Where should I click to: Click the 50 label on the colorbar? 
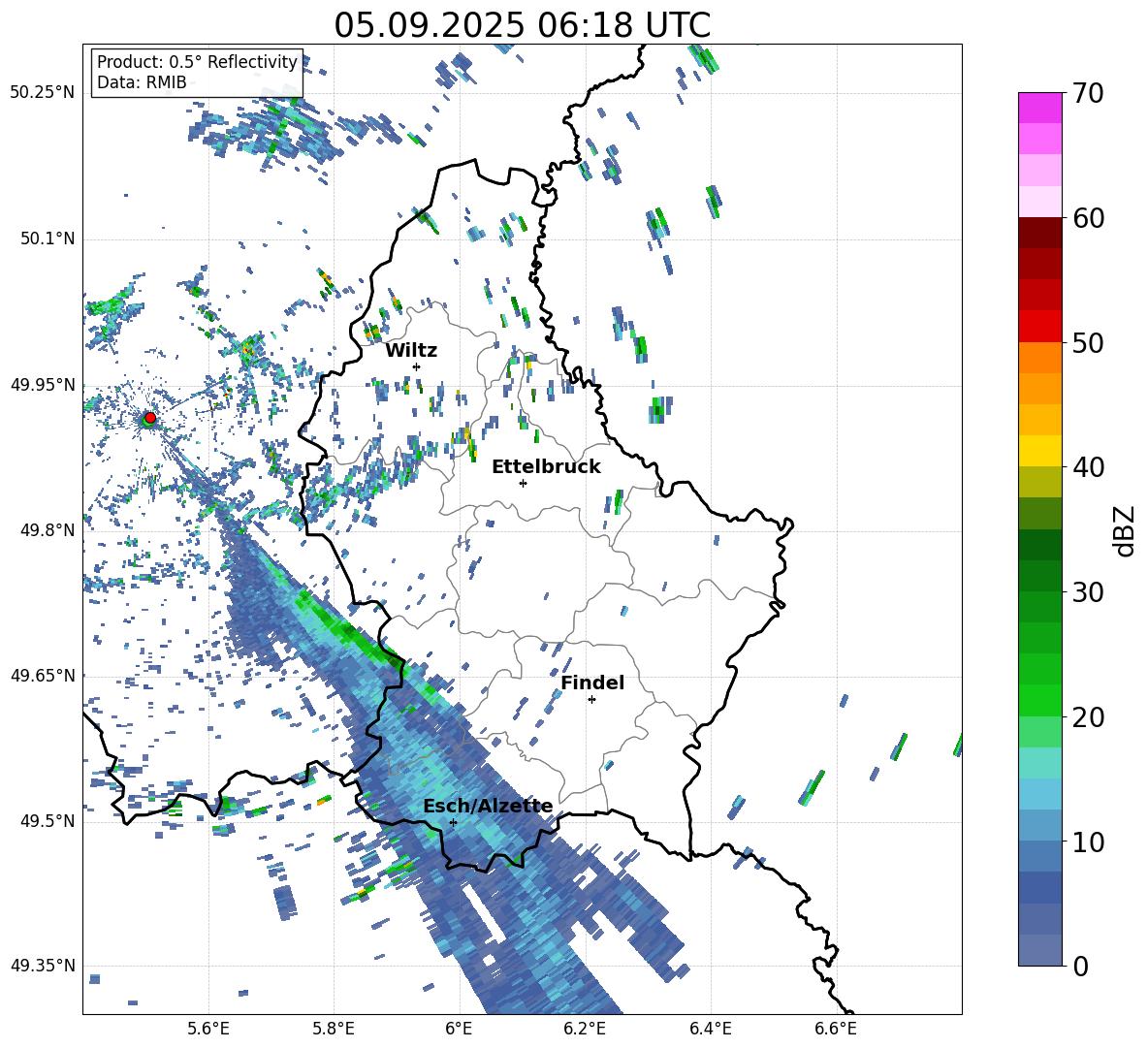pyautogui.click(x=1087, y=343)
